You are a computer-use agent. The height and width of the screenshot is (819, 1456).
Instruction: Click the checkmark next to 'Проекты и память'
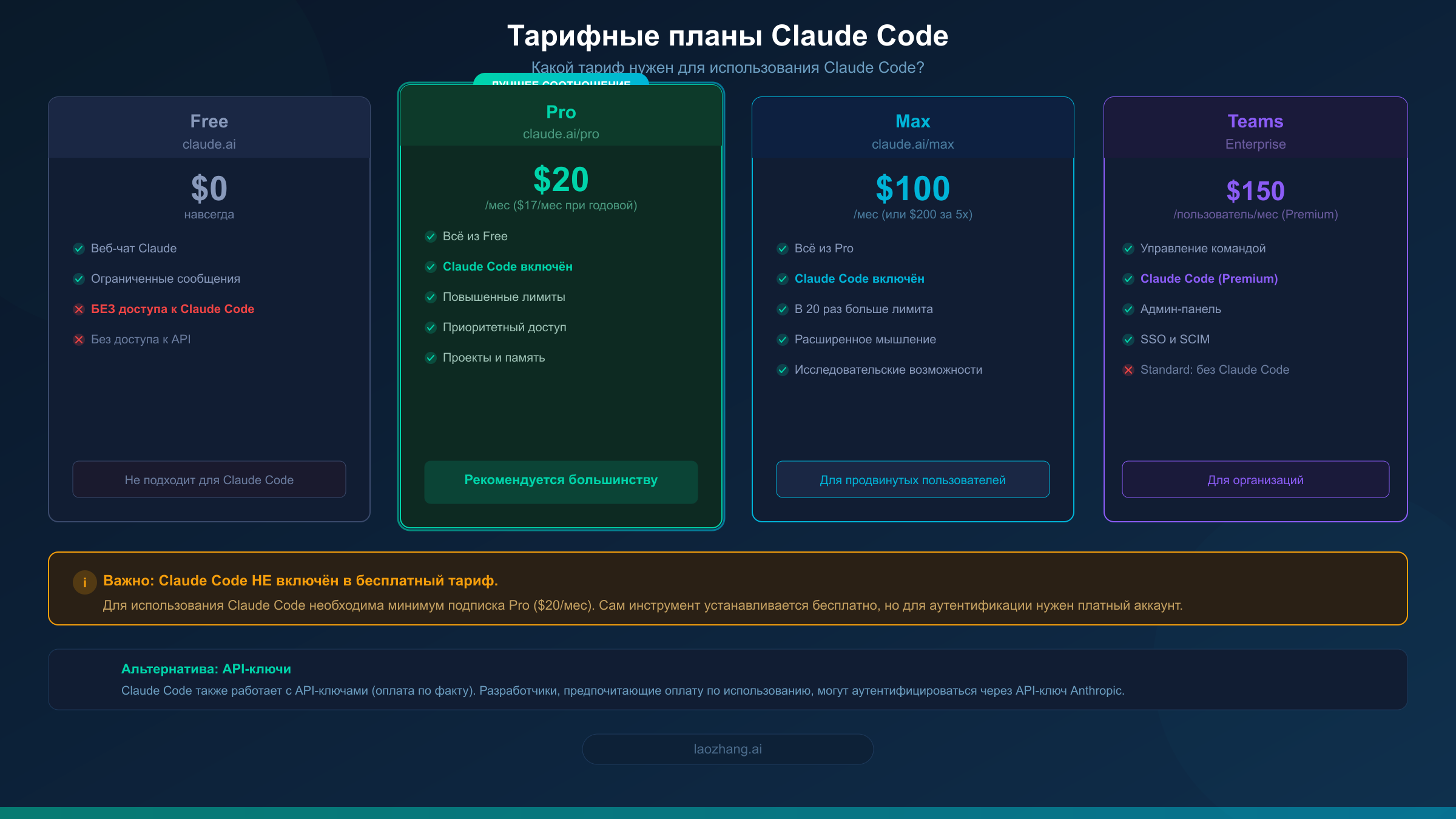point(431,358)
